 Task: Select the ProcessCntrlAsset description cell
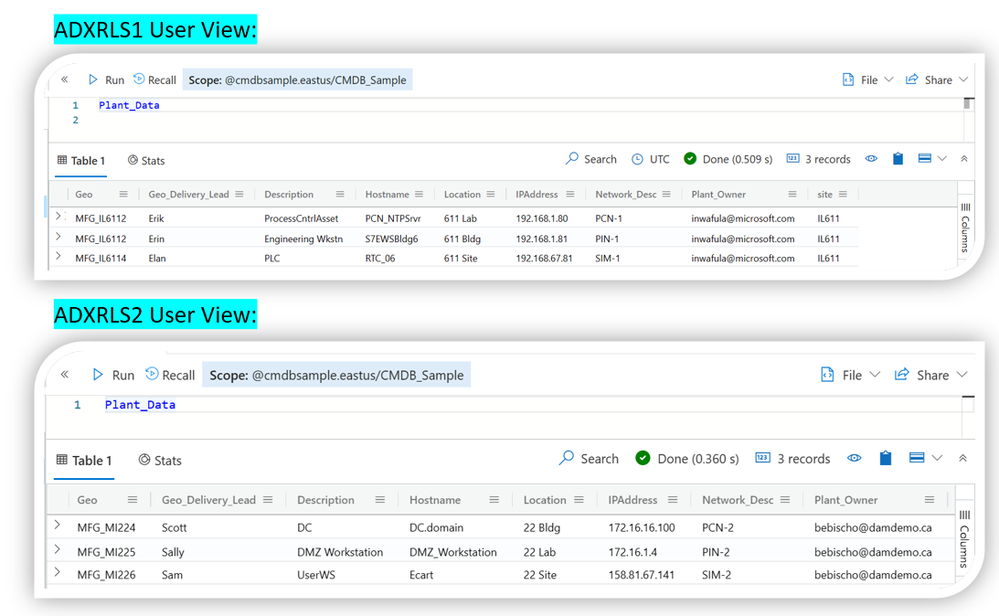pos(301,218)
